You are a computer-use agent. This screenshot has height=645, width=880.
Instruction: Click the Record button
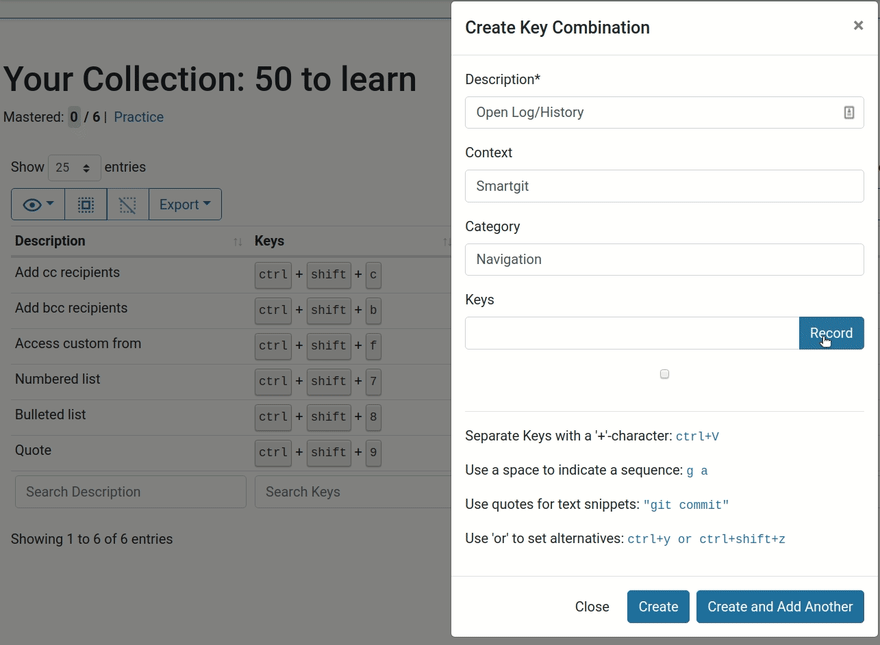coord(831,333)
